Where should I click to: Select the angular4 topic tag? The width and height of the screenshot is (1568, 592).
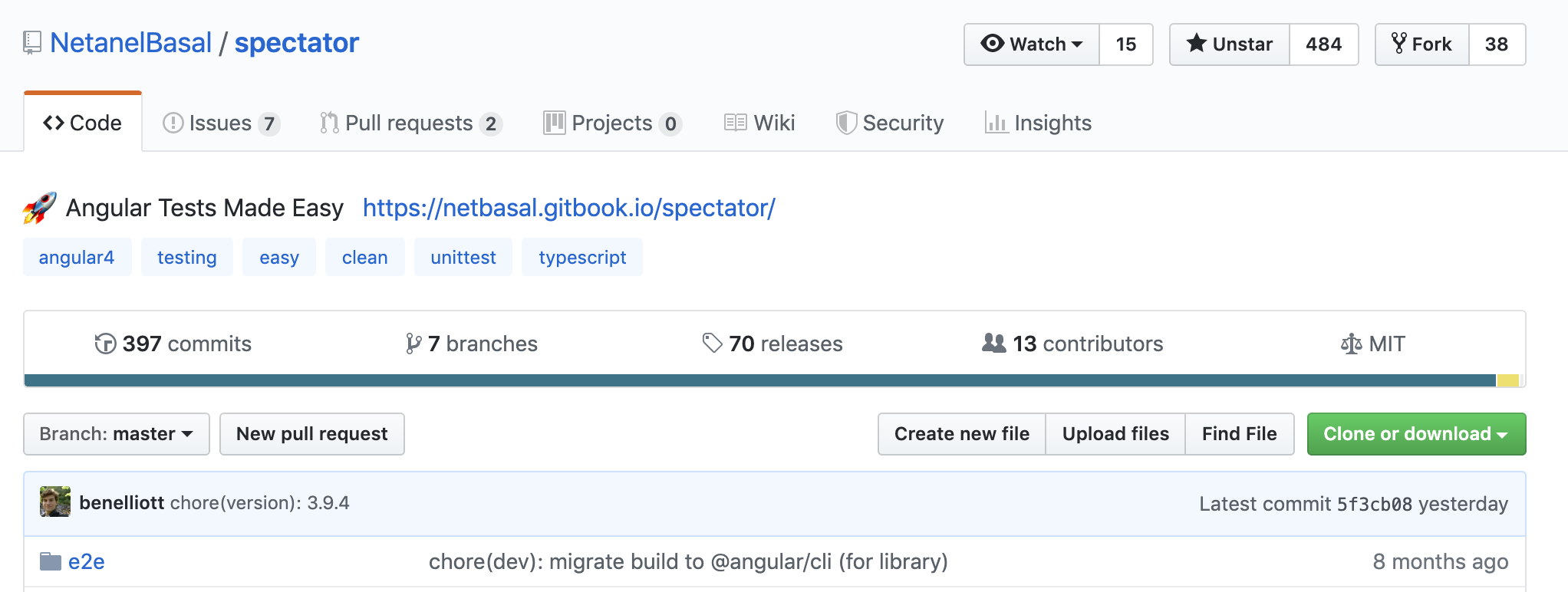pos(77,257)
